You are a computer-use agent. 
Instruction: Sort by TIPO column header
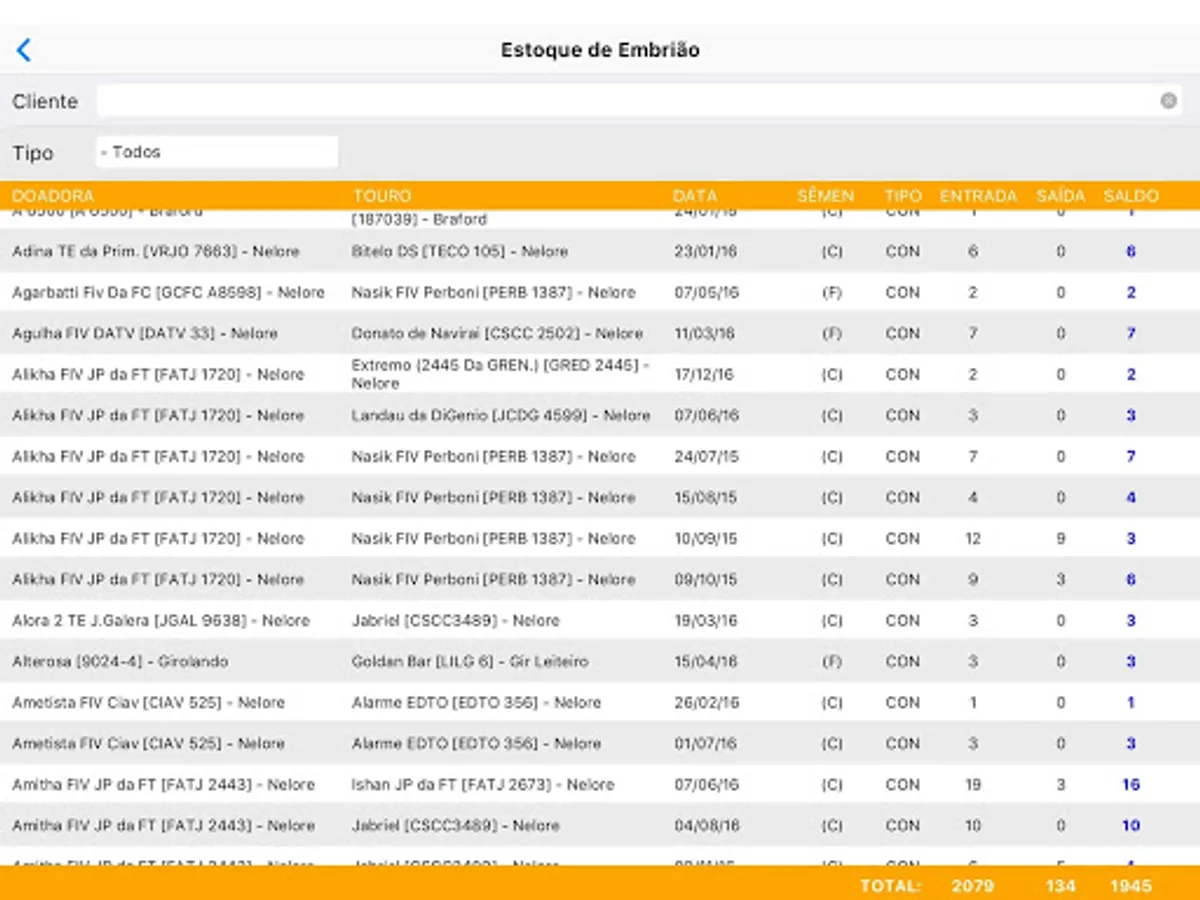(903, 196)
